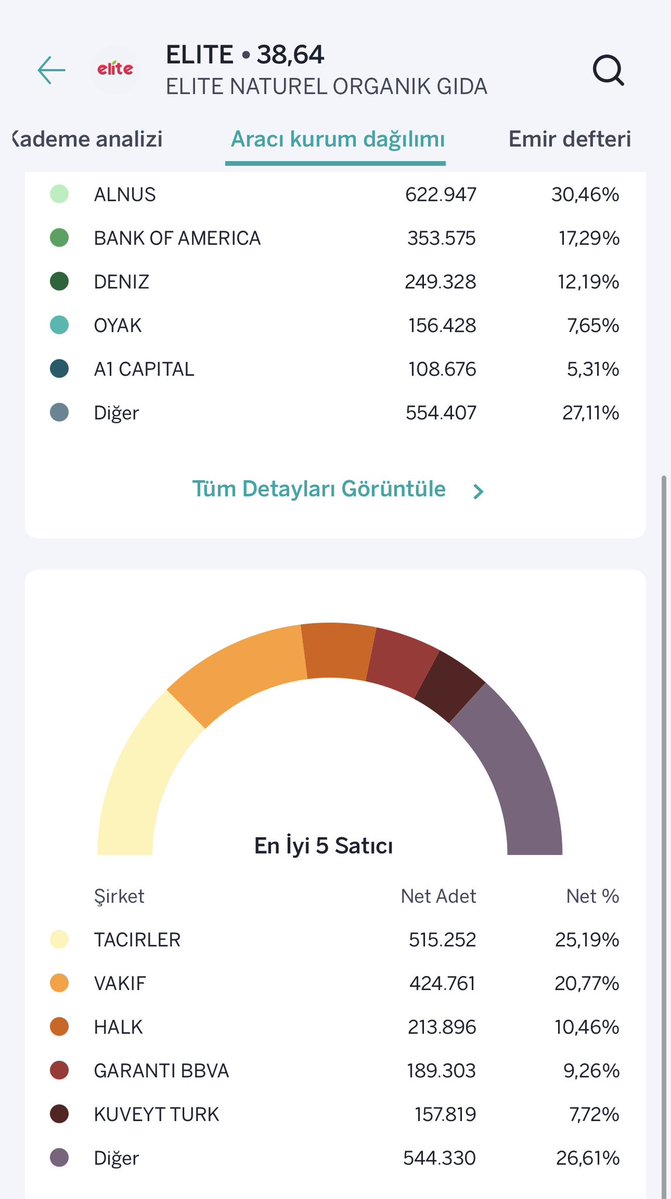Click the OYAK teal dot

coord(59,325)
